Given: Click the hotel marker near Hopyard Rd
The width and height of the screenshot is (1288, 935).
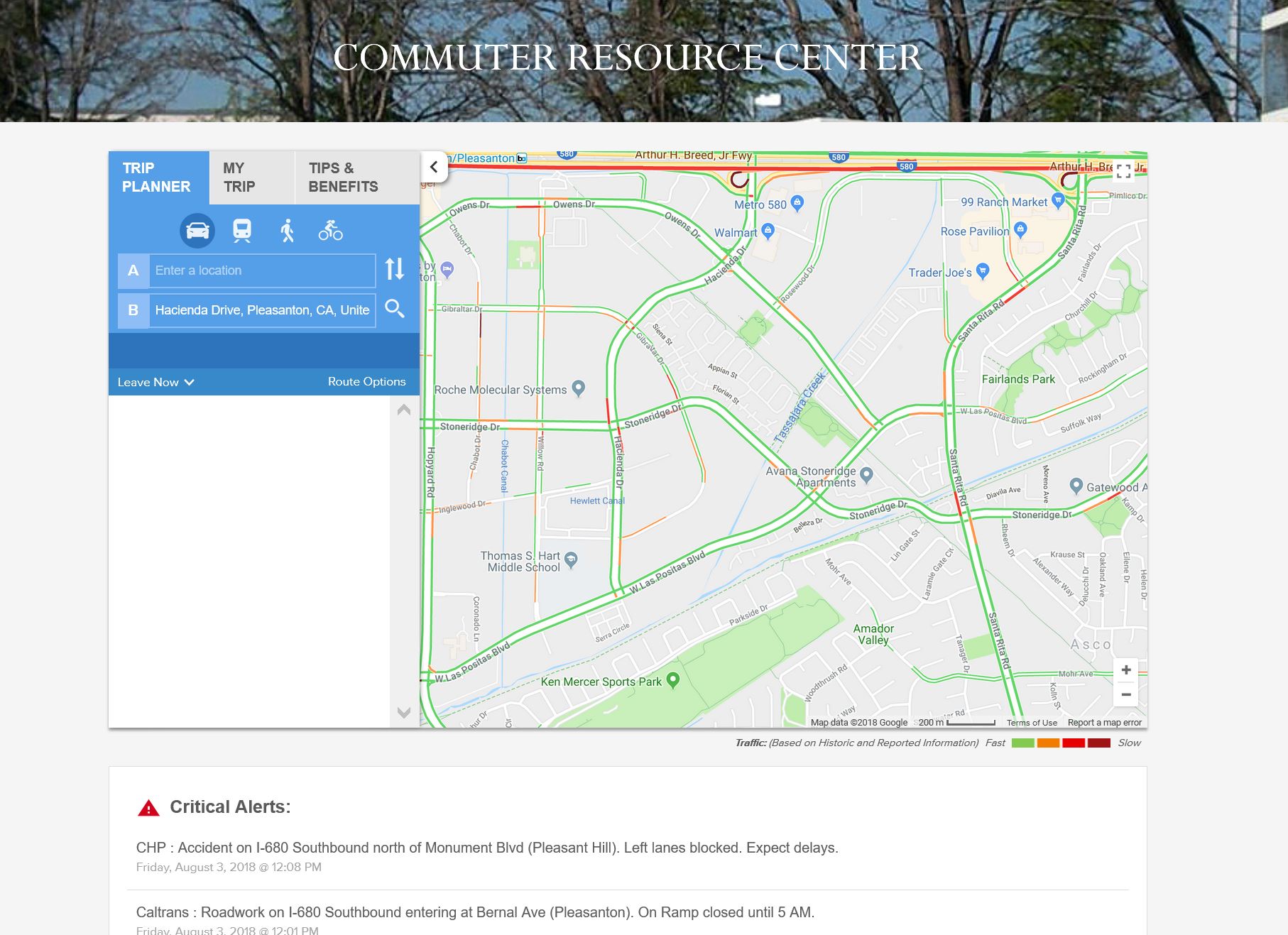Looking at the screenshot, I should tap(447, 269).
